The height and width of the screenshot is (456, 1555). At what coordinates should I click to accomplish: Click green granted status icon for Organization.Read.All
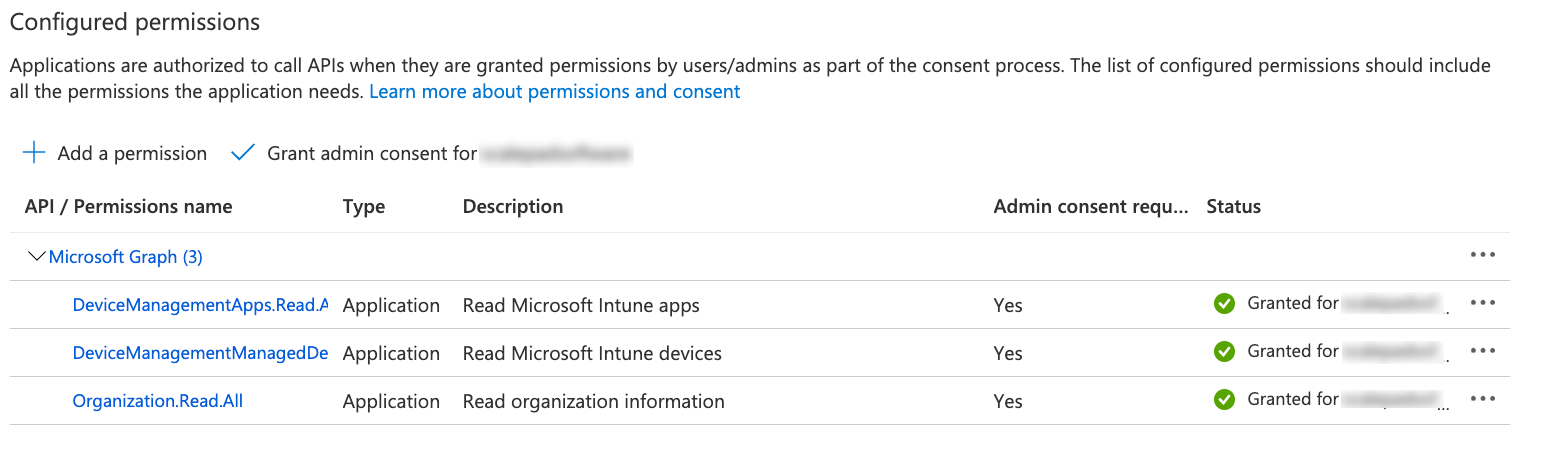click(x=1223, y=400)
